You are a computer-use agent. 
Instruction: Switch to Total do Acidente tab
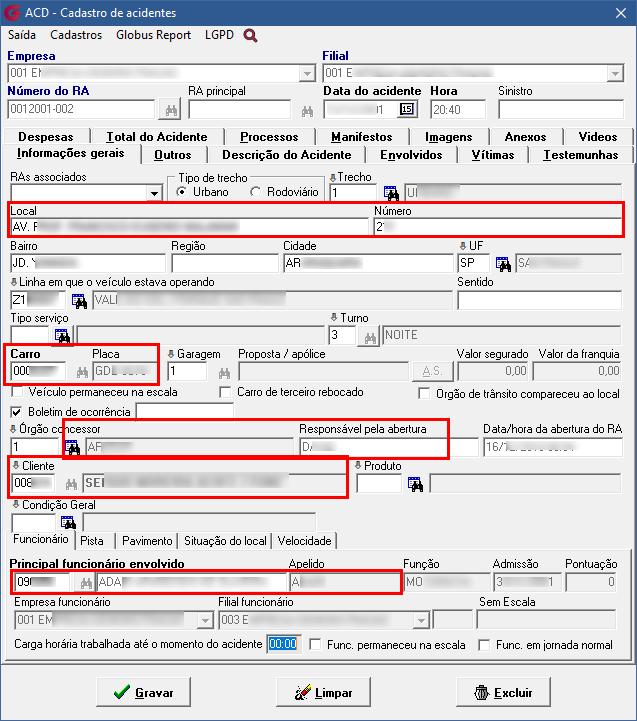tap(157, 137)
